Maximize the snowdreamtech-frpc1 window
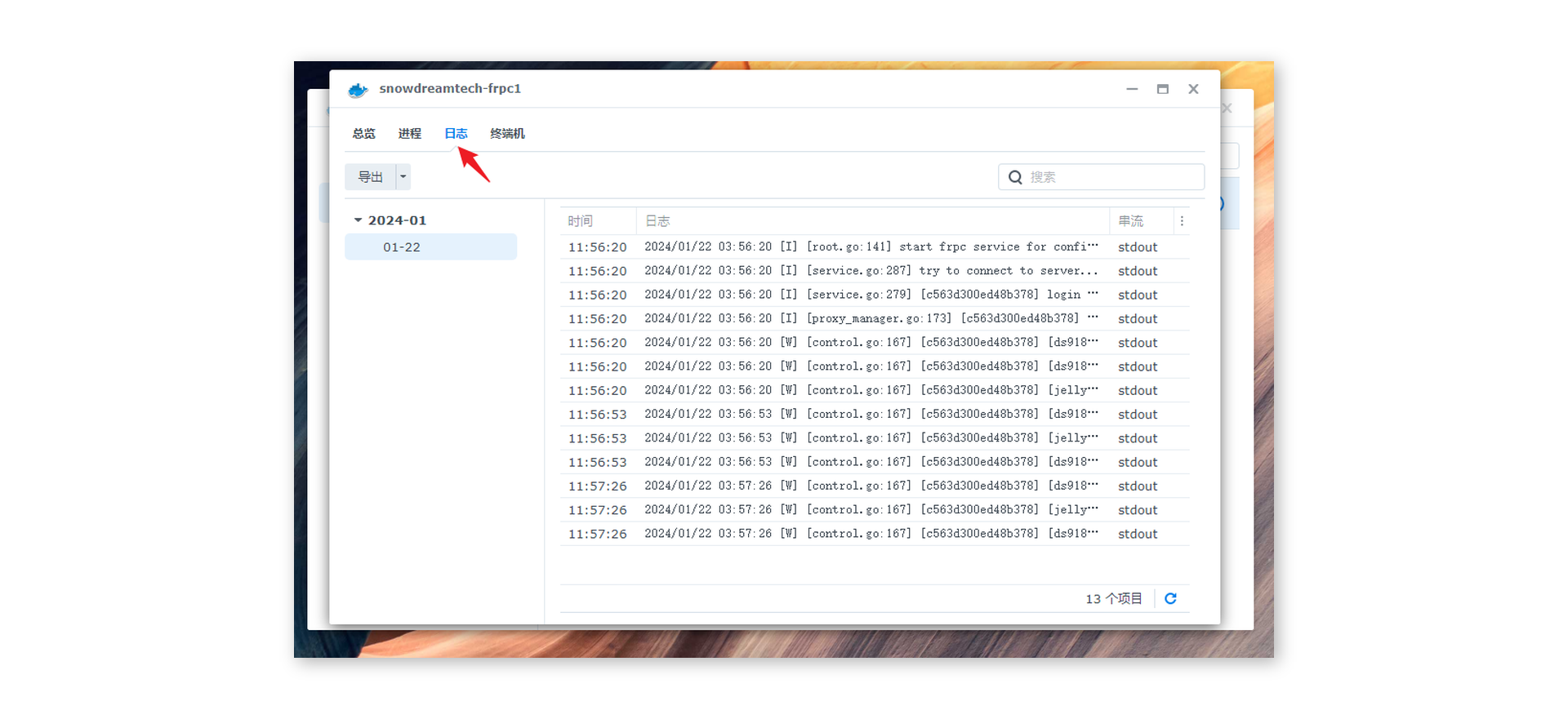 pyautogui.click(x=1163, y=89)
